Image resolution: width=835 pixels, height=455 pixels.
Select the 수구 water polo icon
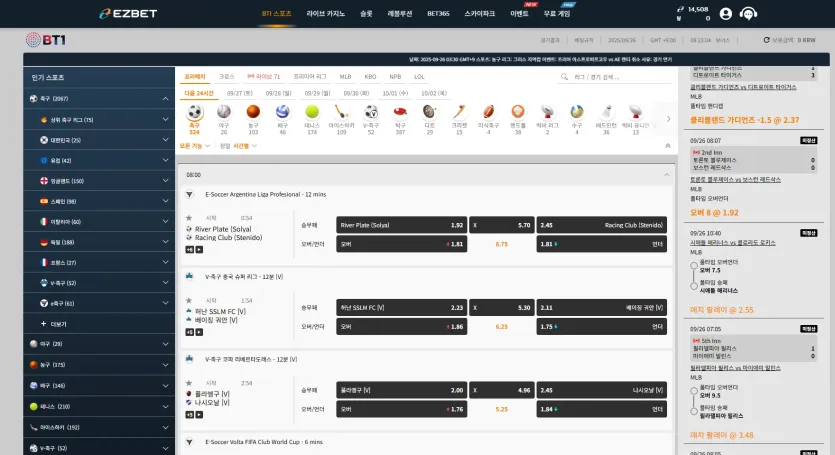pos(576,111)
